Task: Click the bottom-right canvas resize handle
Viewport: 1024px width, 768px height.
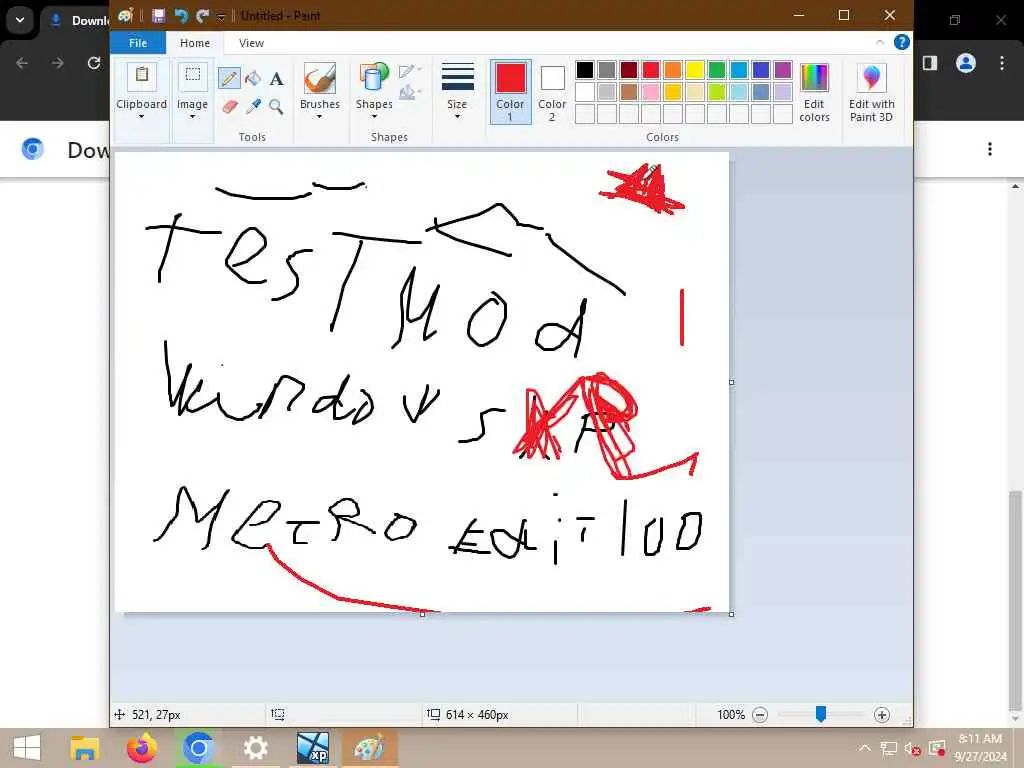Action: pyautogui.click(x=731, y=615)
